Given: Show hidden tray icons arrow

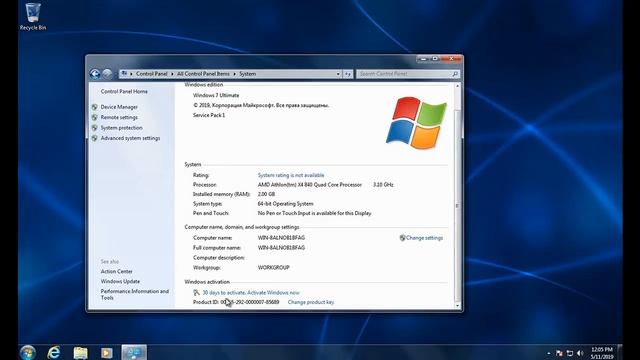Looking at the screenshot, I should coord(549,353).
